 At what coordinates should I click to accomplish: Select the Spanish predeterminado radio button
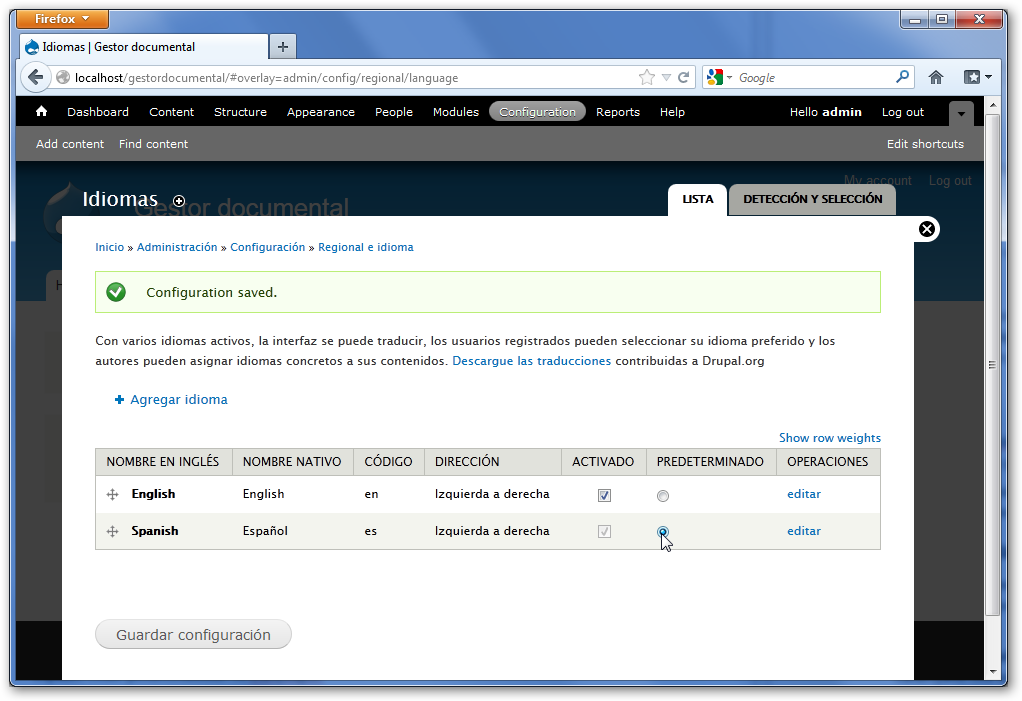point(663,532)
